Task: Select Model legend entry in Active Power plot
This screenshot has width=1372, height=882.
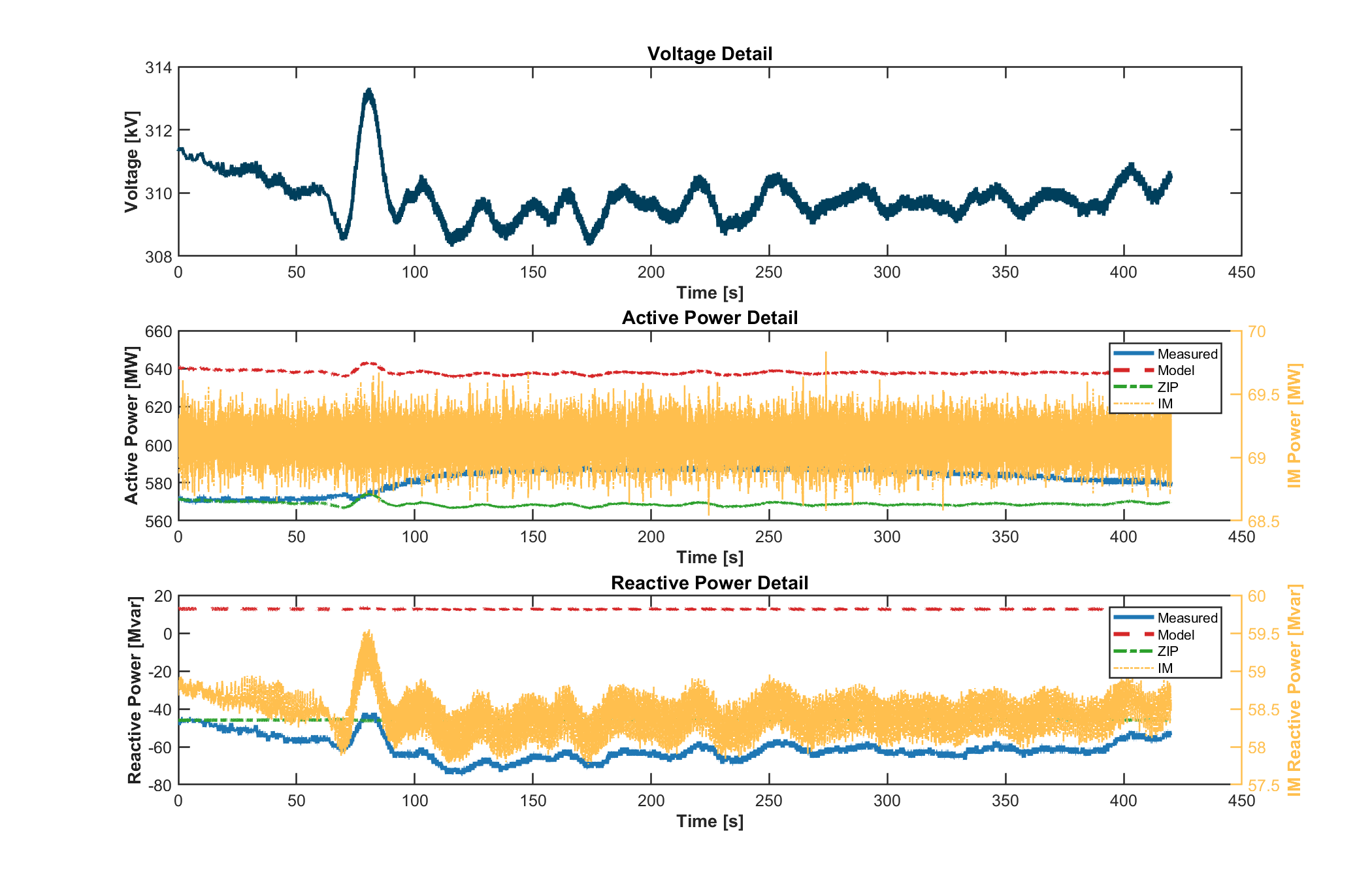Action: coord(1175,370)
